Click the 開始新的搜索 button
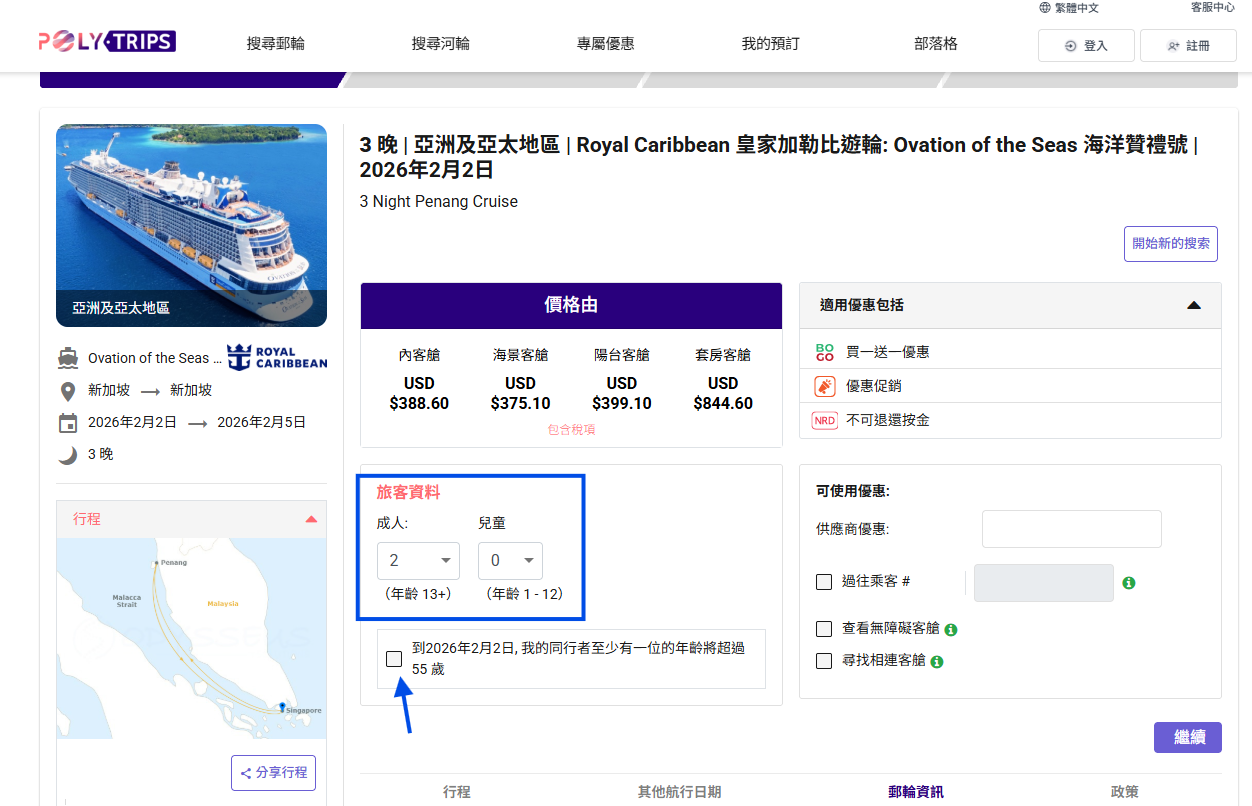Screen dimensions: 1252x806 [x=1170, y=244]
